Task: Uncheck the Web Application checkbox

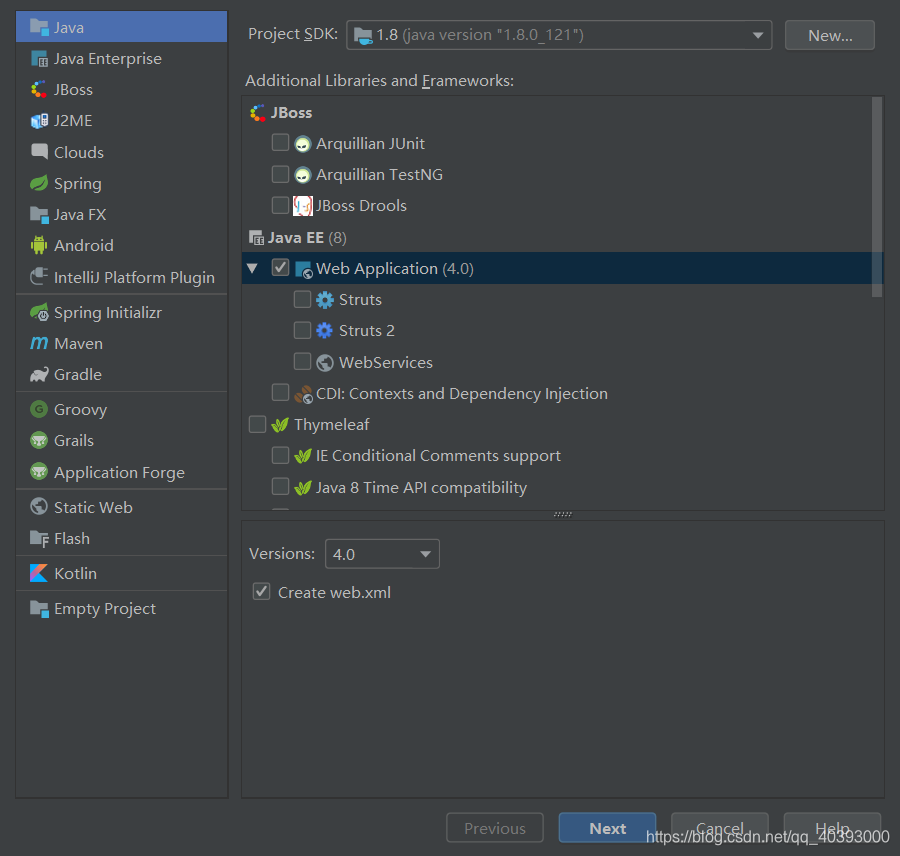Action: [280, 268]
